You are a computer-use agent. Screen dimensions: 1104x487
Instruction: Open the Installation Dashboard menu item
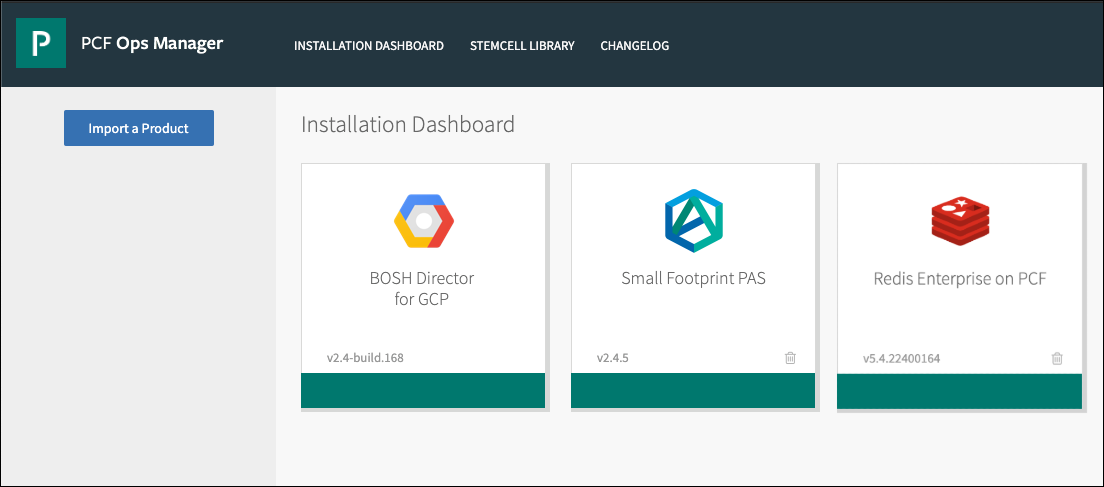369,46
